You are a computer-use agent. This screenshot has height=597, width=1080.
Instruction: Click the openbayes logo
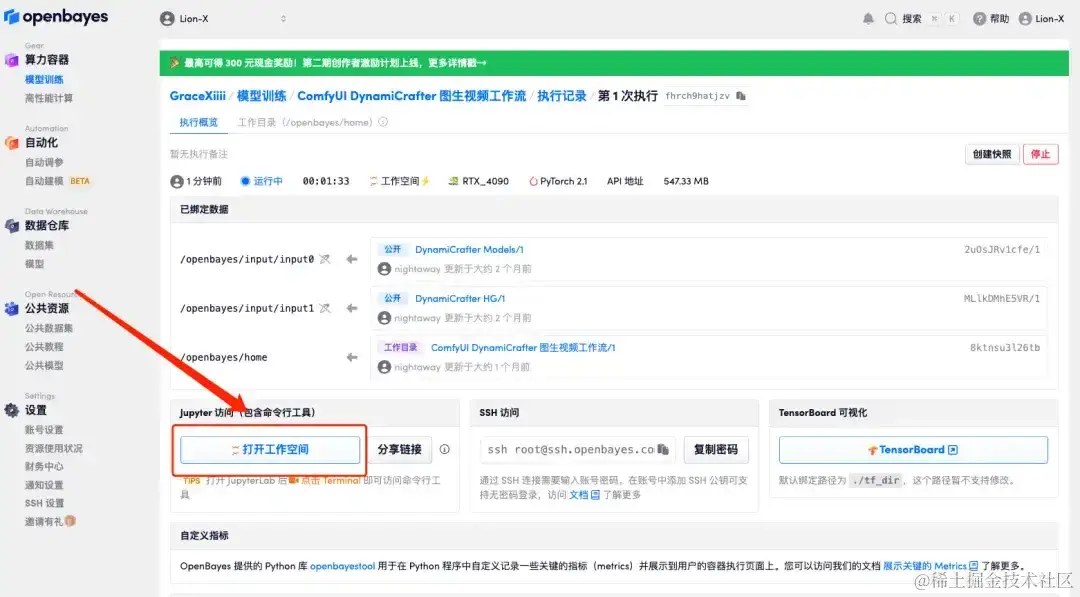pyautogui.click(x=56, y=17)
